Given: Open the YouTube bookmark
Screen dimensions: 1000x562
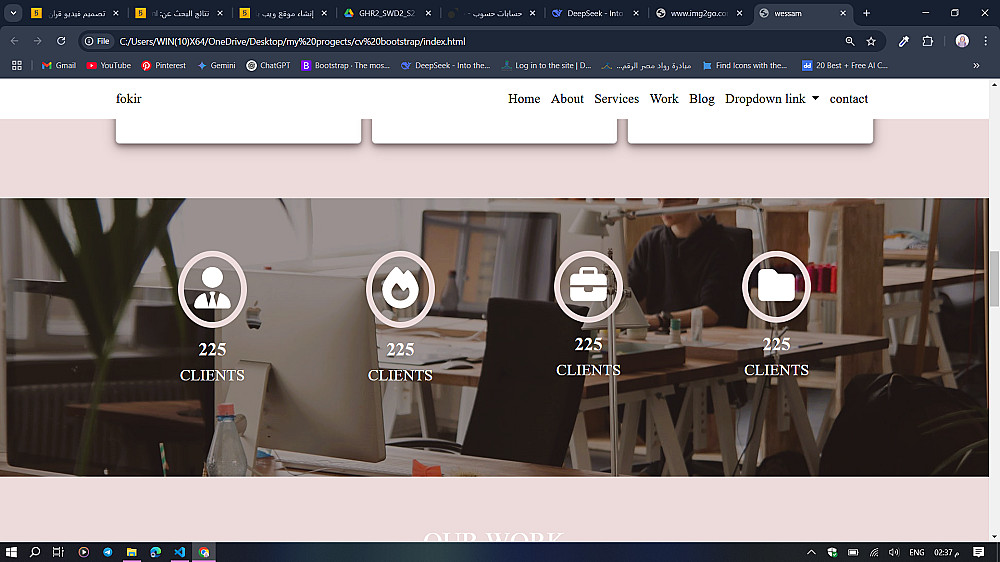Looking at the screenshot, I should coord(108,65).
